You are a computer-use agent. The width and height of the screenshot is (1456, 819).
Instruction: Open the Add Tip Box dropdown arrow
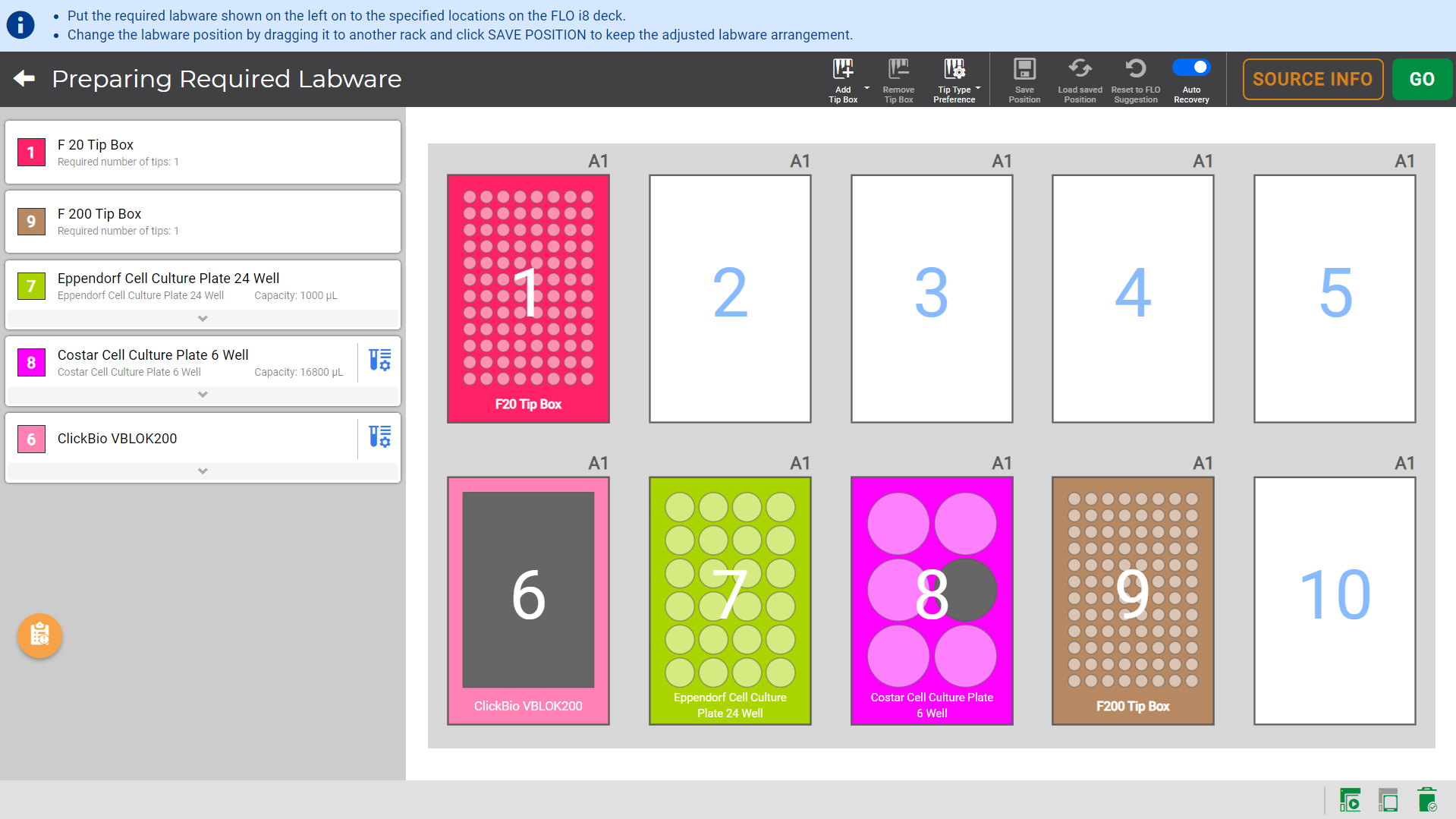(866, 89)
